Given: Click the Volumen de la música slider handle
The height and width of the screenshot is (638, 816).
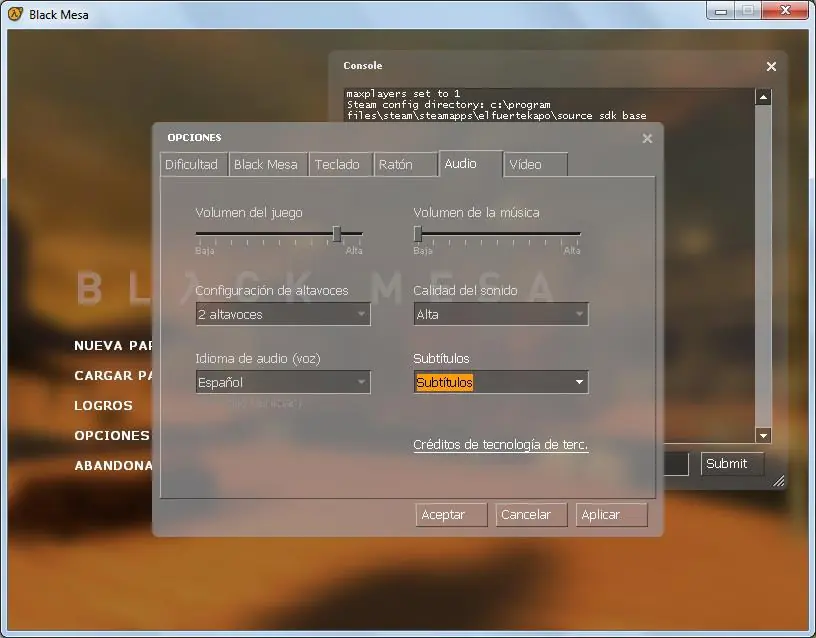Looking at the screenshot, I should point(418,234).
